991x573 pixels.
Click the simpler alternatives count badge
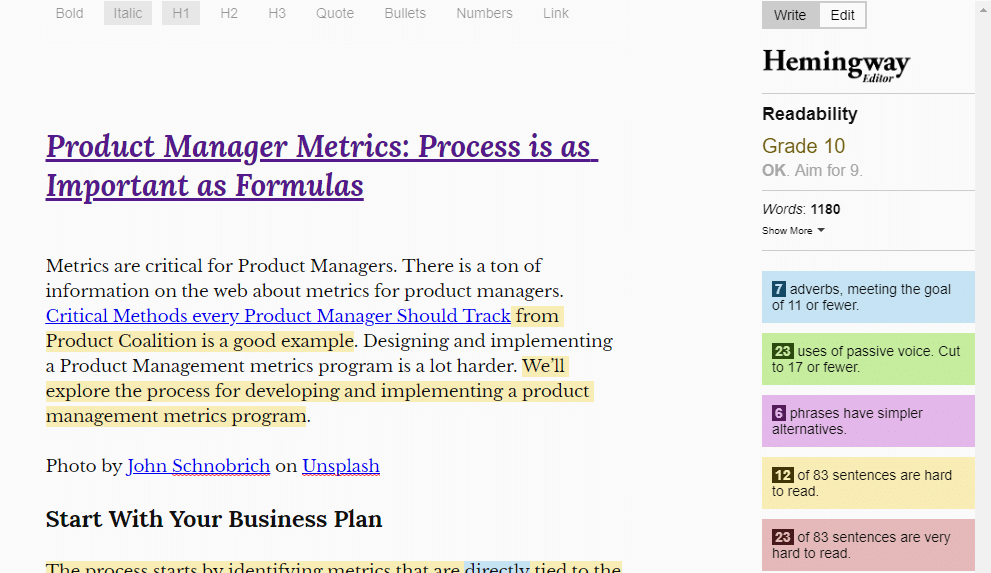[x=779, y=414]
